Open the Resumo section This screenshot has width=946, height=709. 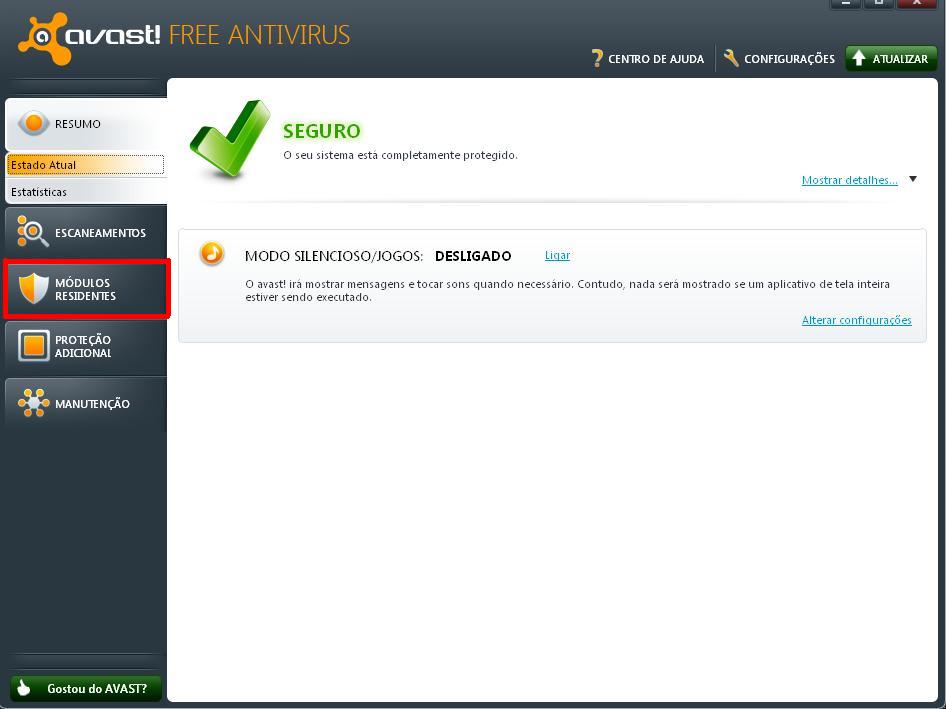[x=86, y=124]
